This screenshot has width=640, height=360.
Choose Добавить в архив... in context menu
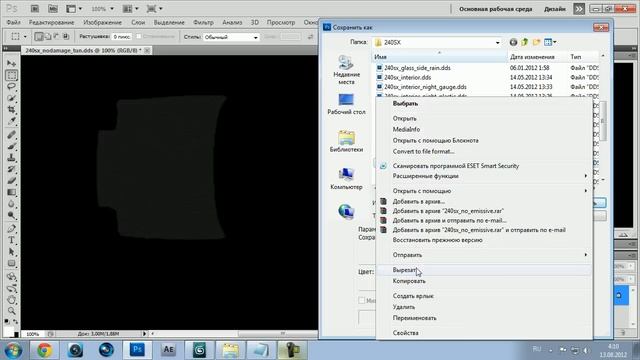(x=484, y=201)
